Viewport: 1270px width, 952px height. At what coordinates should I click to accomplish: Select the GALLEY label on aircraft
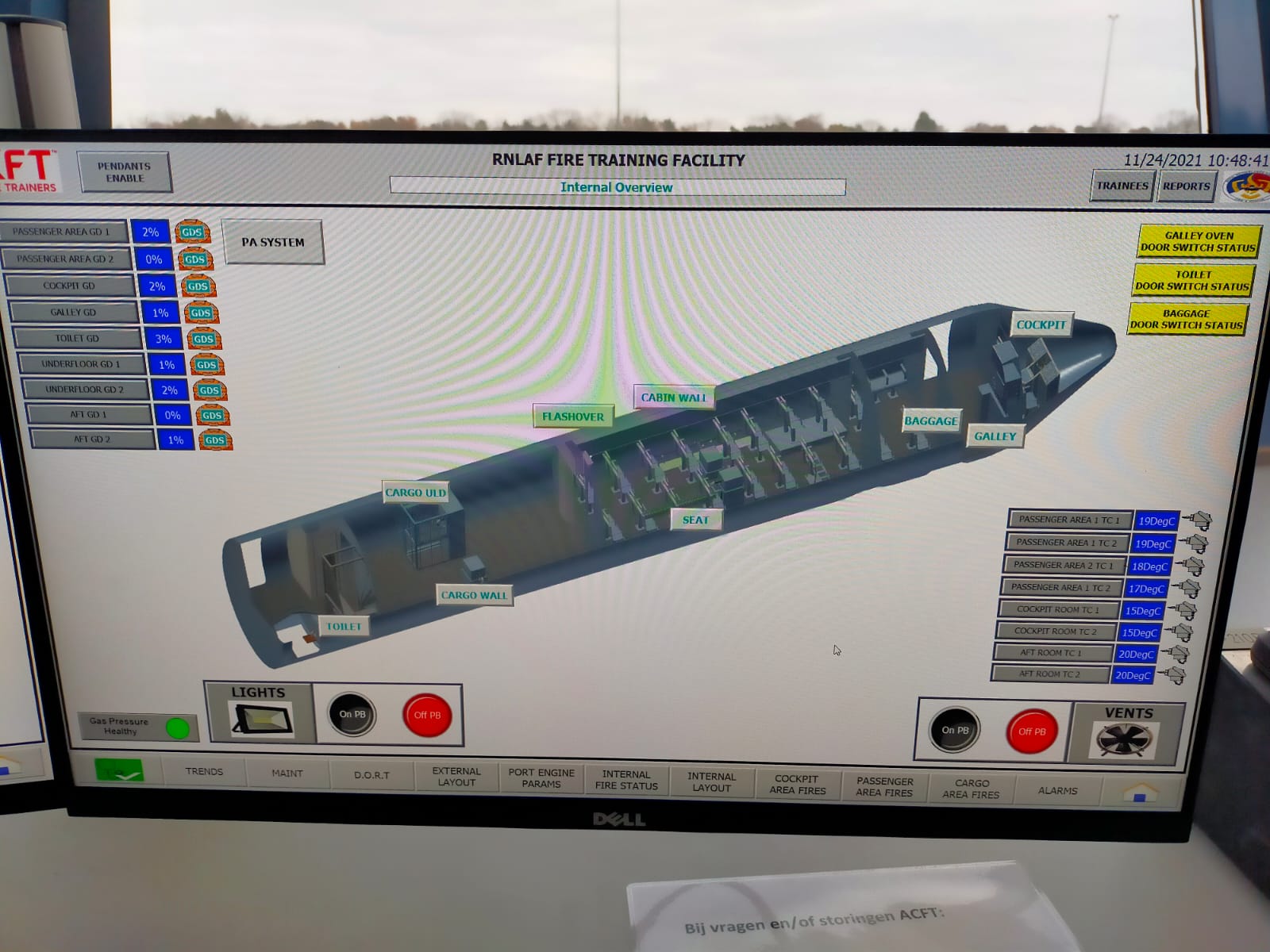[995, 436]
